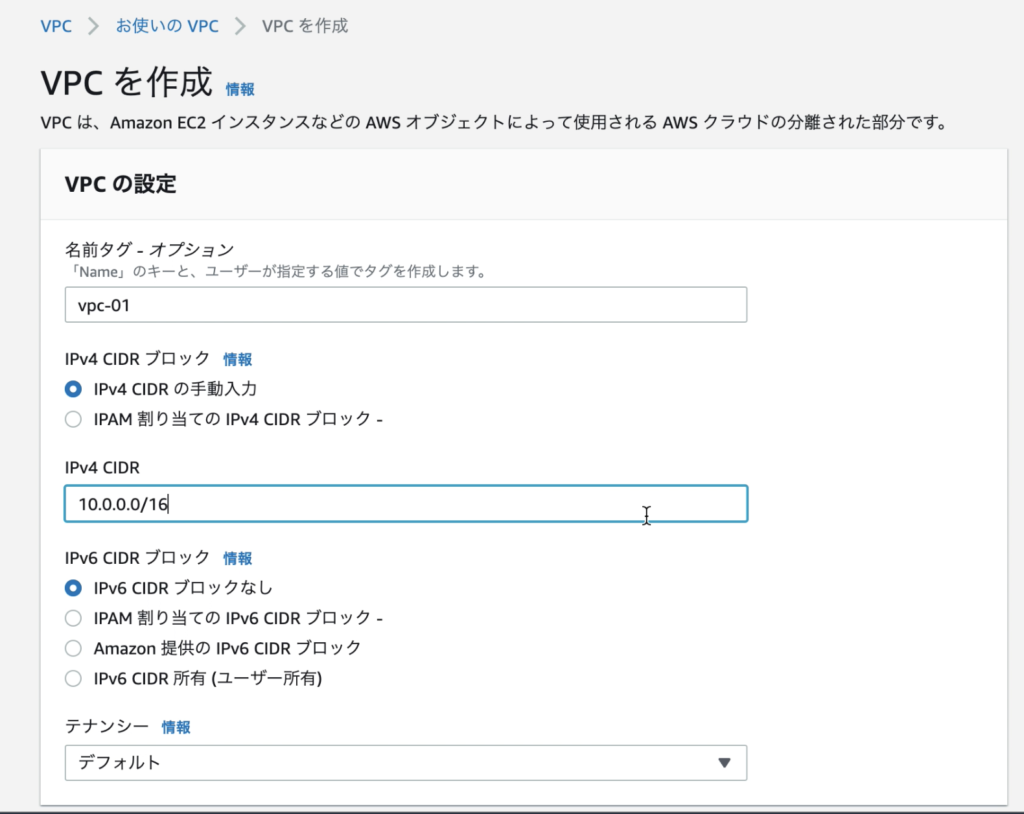Click the テナンシー dropdown arrow icon
The height and width of the screenshot is (814, 1024).
point(724,762)
